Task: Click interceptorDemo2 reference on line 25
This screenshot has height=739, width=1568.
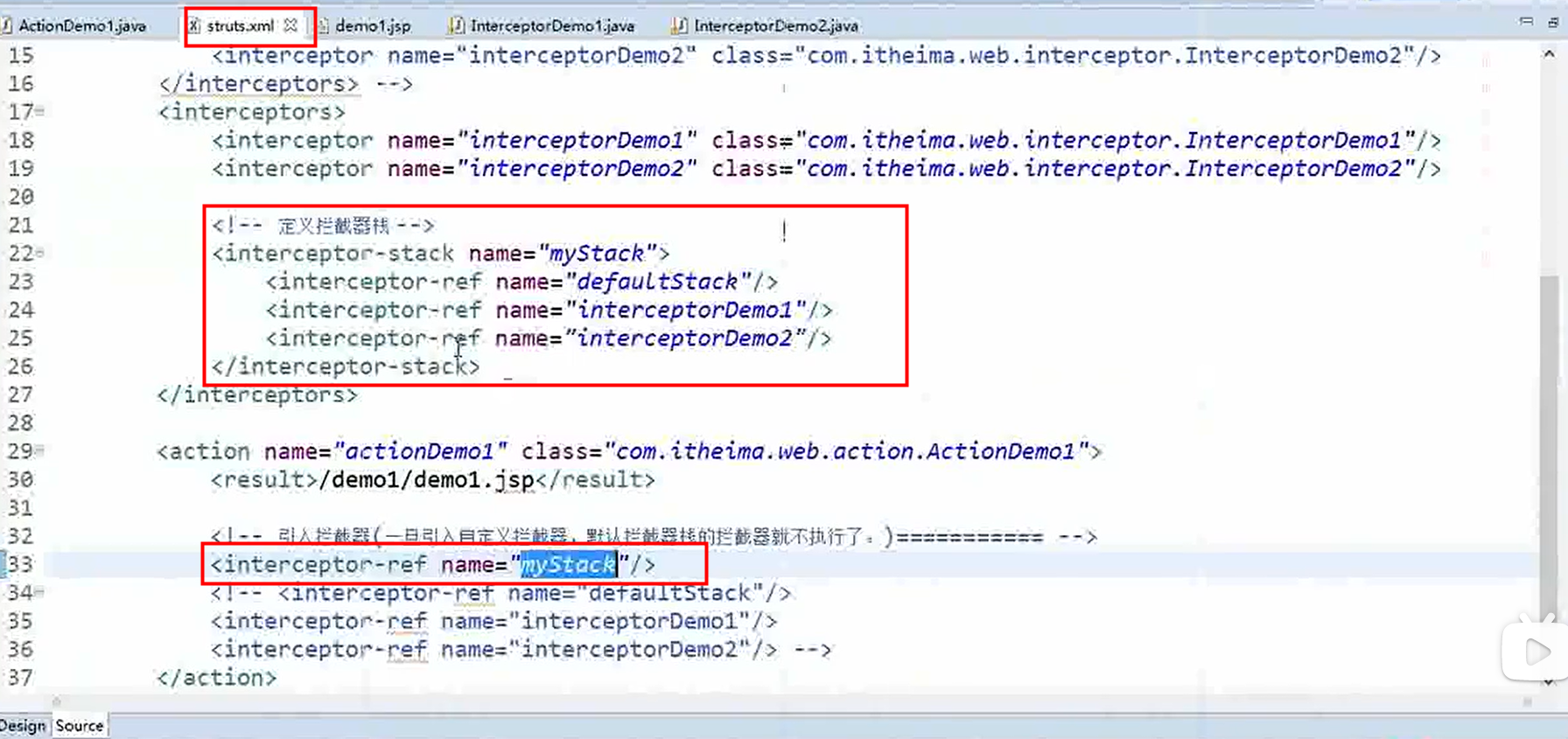Action: coord(685,338)
